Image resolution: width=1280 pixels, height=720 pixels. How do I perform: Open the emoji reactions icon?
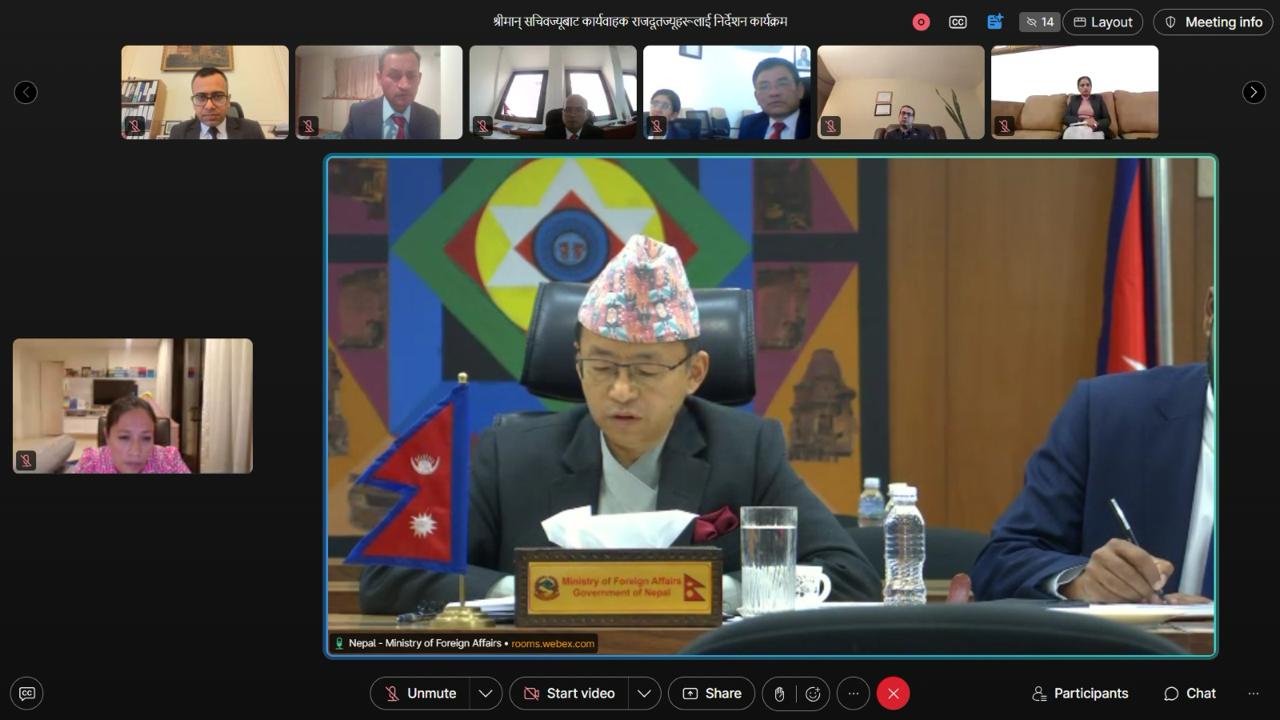[813, 693]
